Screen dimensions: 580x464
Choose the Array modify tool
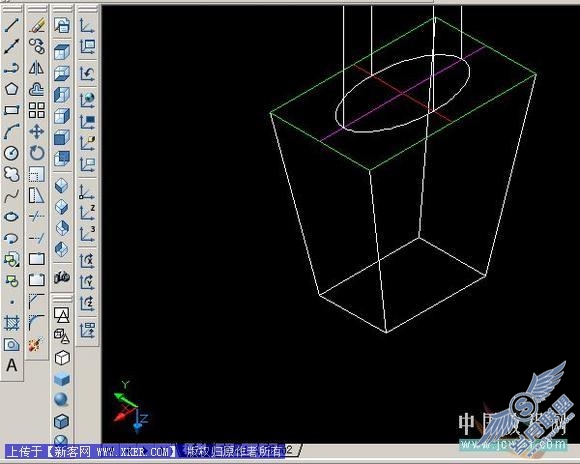37,110
